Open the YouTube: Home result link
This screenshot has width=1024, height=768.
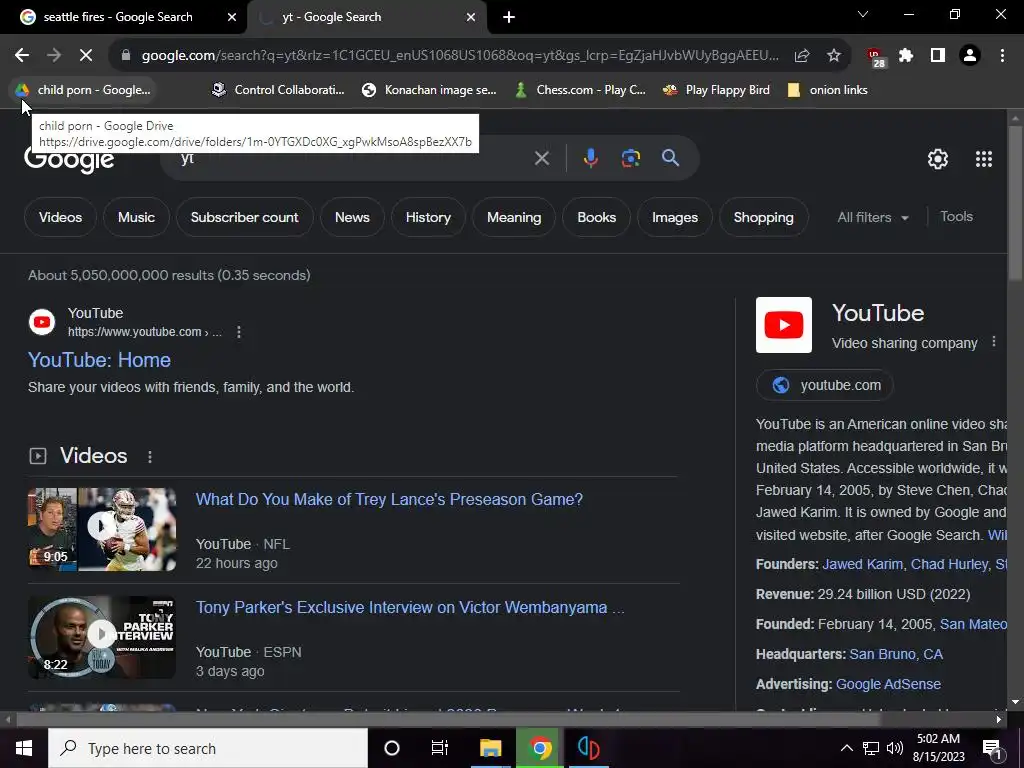point(99,360)
